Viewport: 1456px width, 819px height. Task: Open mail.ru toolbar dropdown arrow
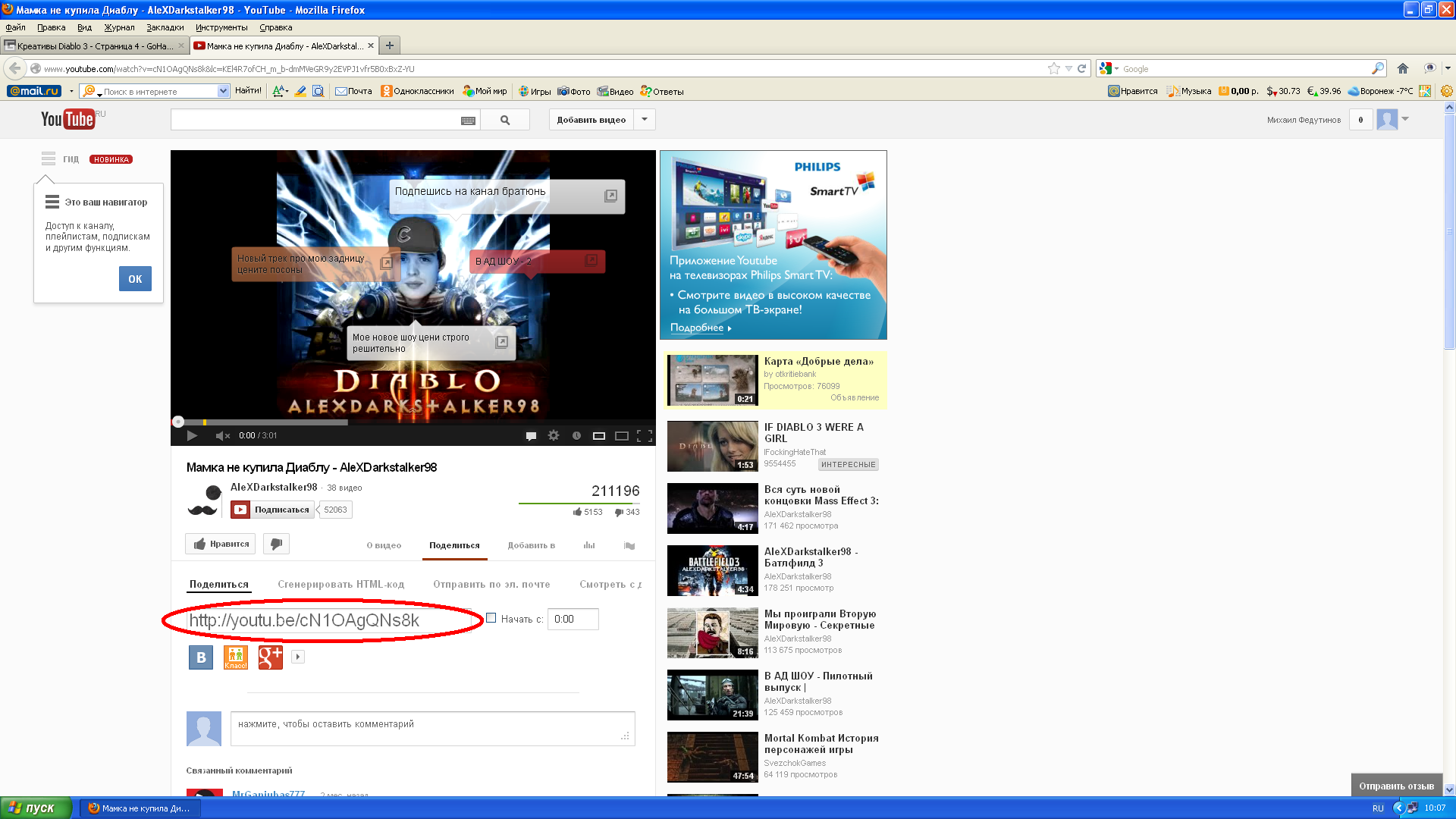click(71, 91)
